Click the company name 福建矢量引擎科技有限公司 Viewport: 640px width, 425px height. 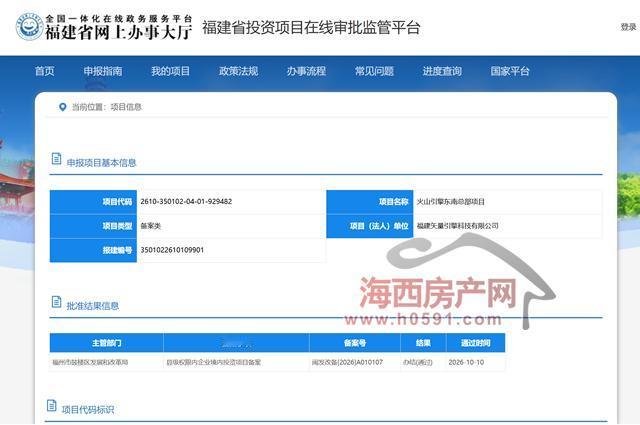[458, 226]
